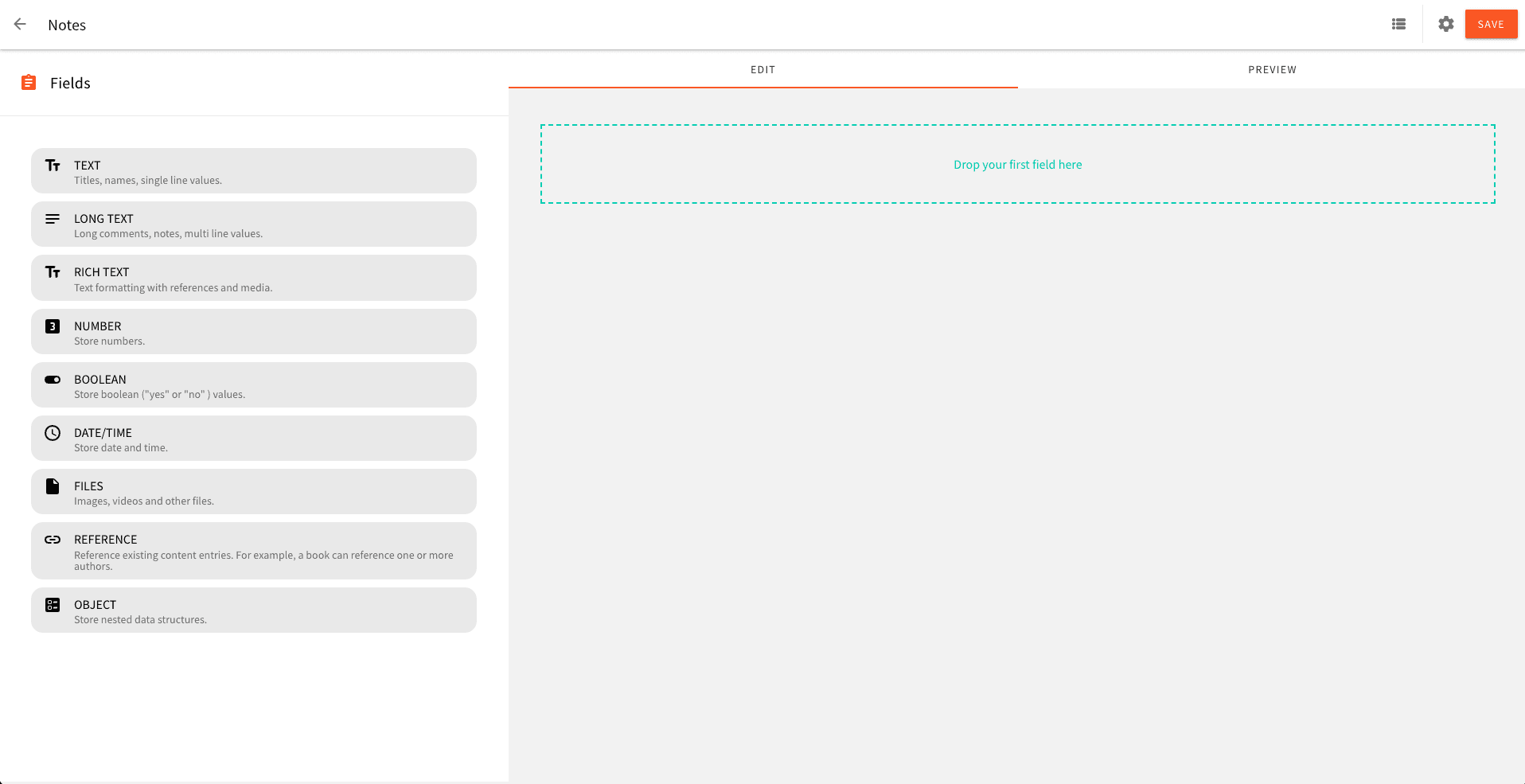This screenshot has width=1525, height=784.
Task: Click the Notes schema title
Action: [66, 25]
